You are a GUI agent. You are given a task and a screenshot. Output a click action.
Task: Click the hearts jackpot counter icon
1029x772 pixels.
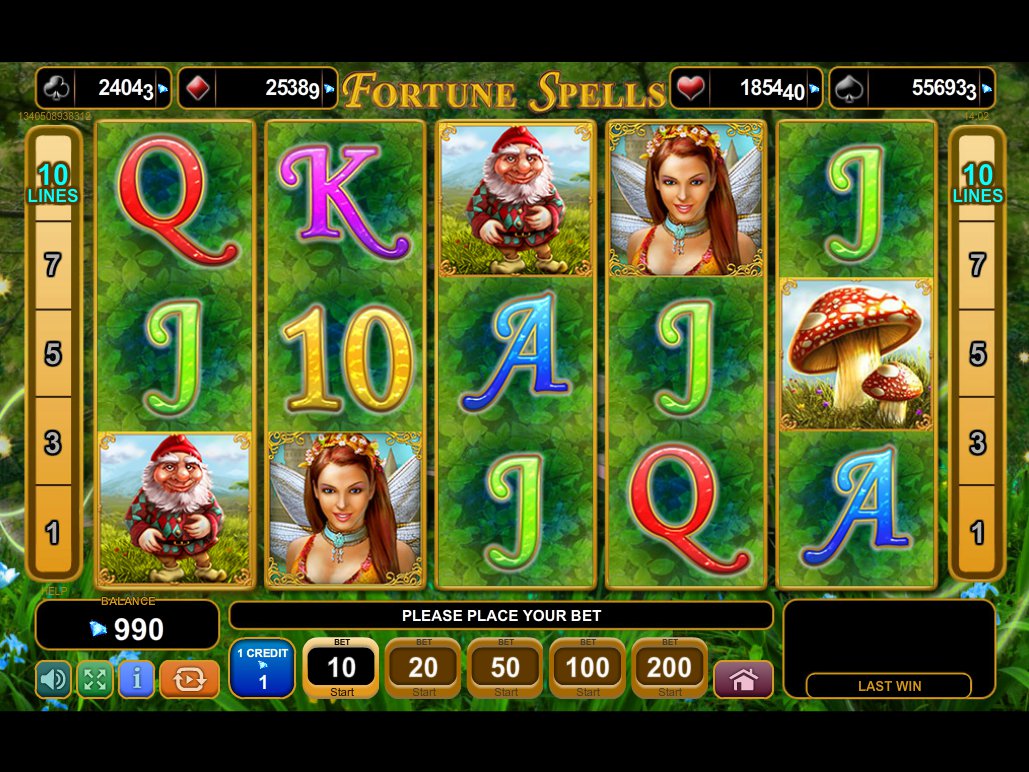(690, 88)
